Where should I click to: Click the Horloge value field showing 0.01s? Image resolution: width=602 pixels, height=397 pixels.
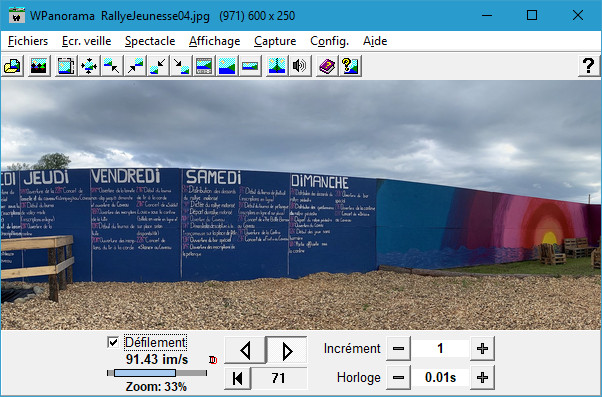tap(440, 378)
